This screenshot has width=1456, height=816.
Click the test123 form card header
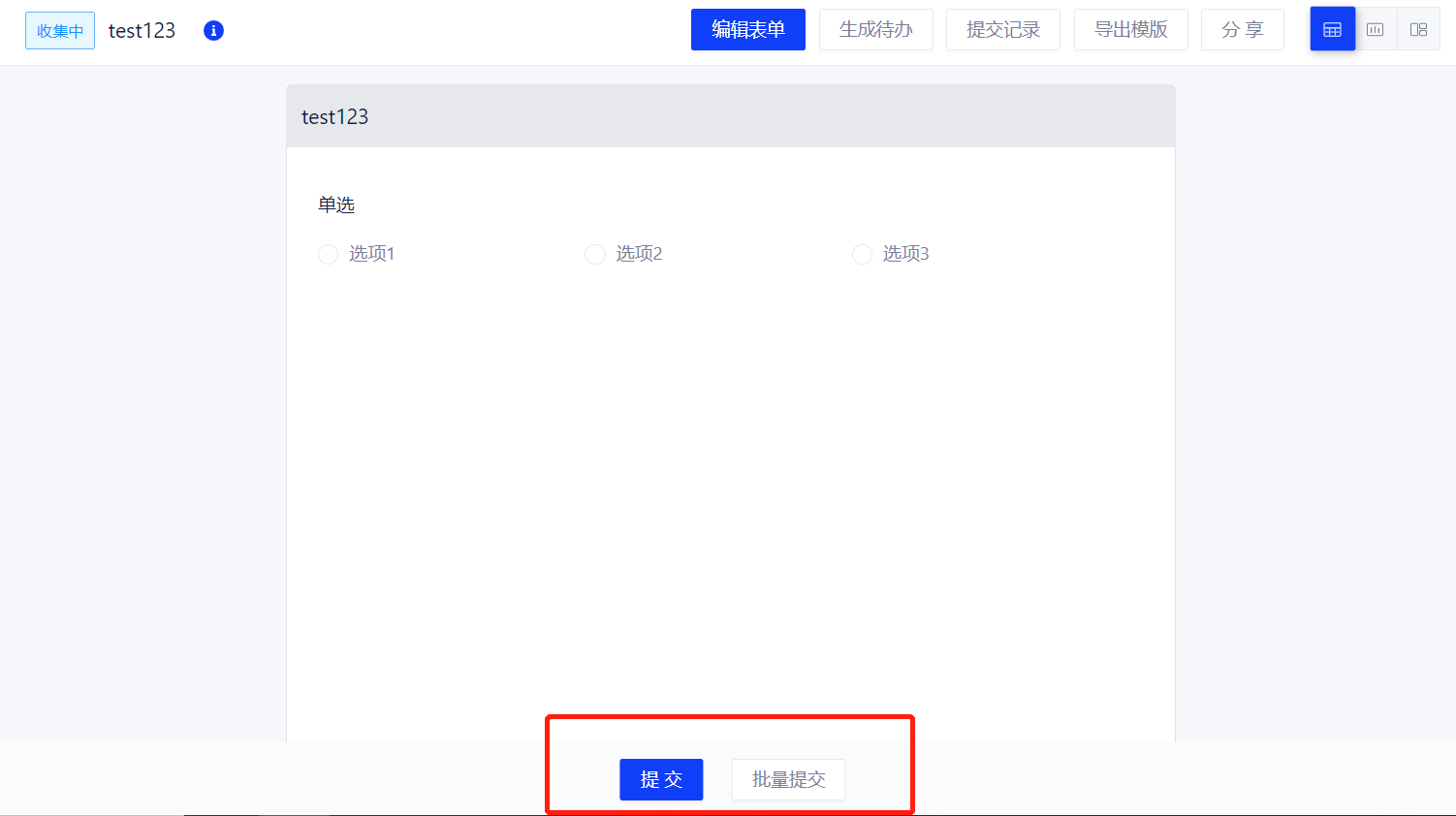coord(335,117)
